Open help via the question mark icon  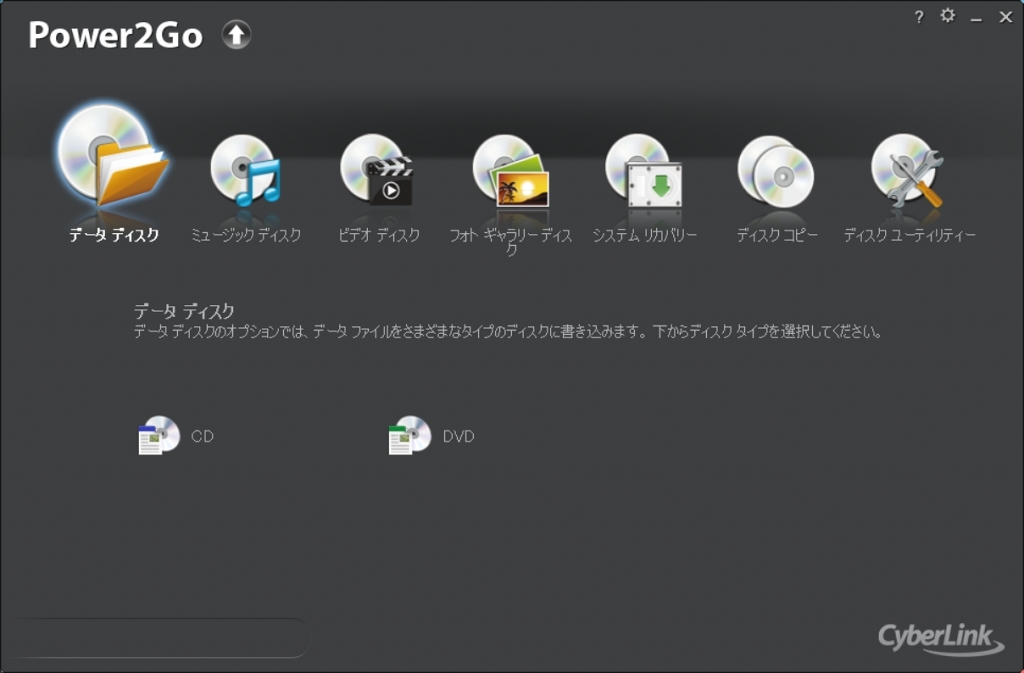pyautogui.click(x=919, y=17)
